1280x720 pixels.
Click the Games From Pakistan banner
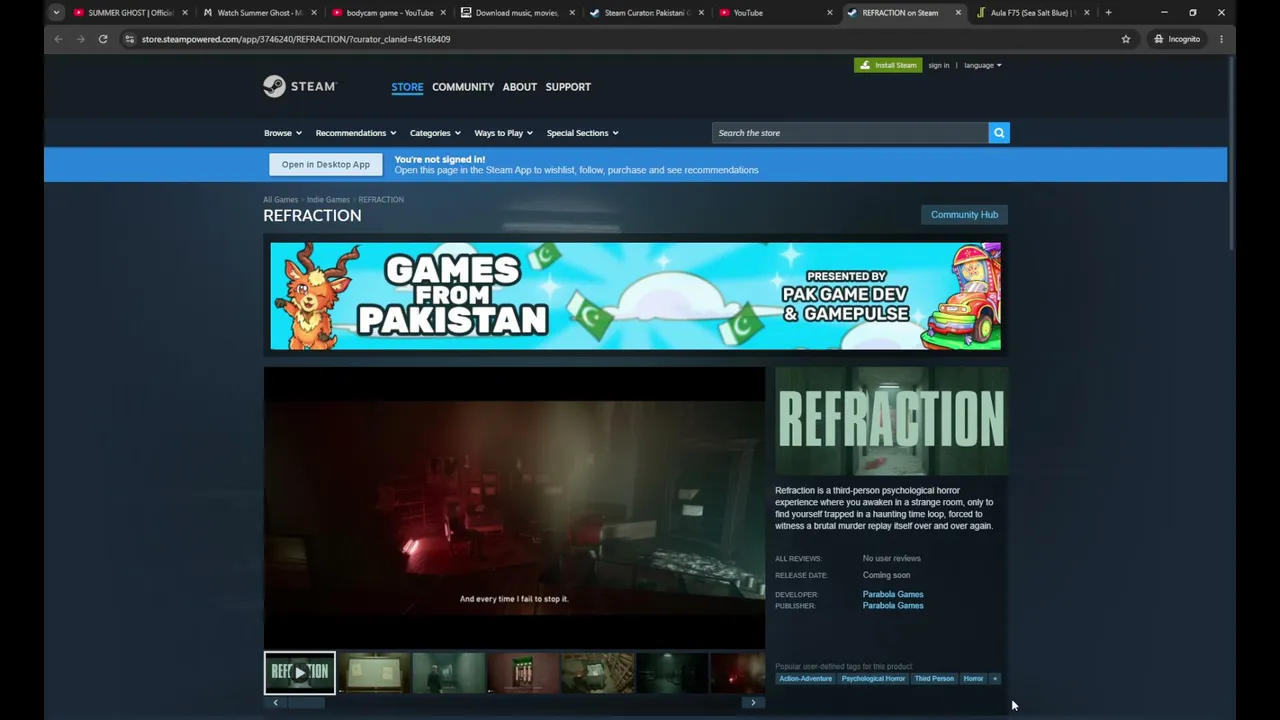point(636,296)
